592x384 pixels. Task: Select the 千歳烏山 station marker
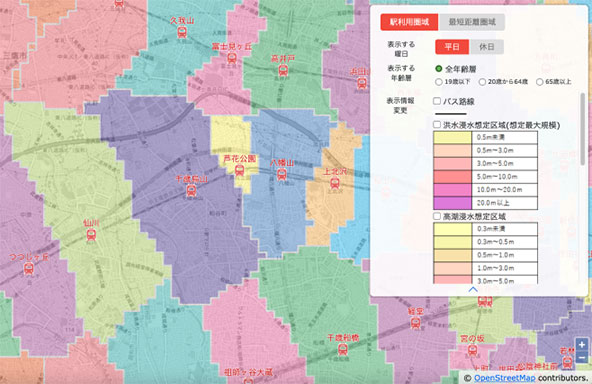tap(191, 190)
